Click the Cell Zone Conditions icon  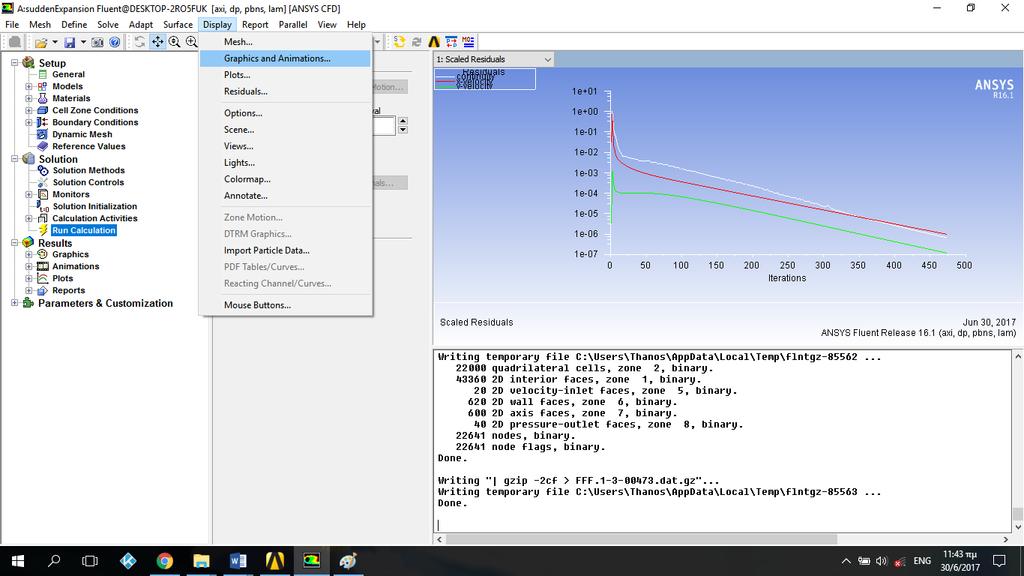coord(42,110)
